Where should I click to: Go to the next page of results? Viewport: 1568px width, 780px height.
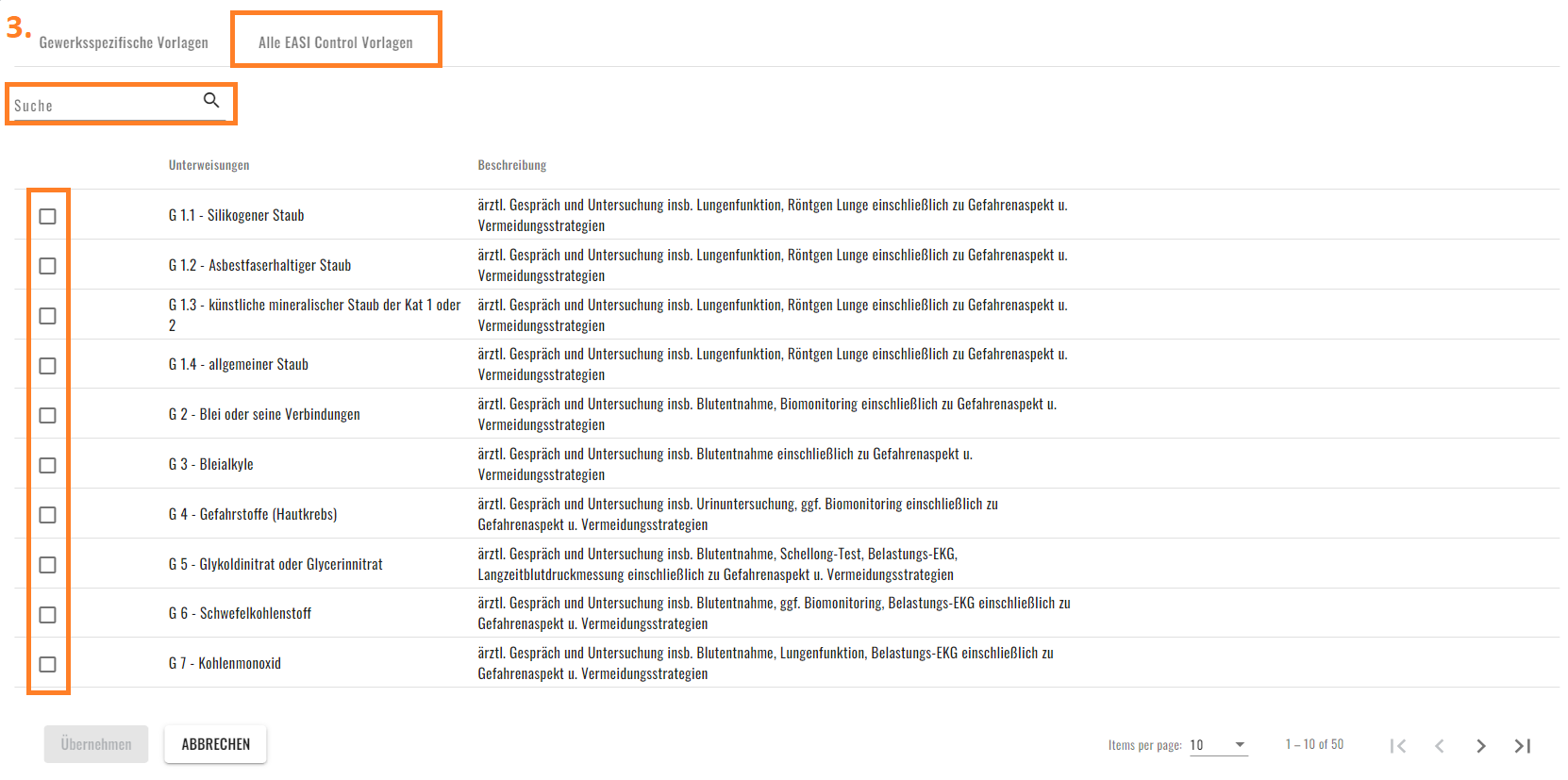(x=1481, y=746)
